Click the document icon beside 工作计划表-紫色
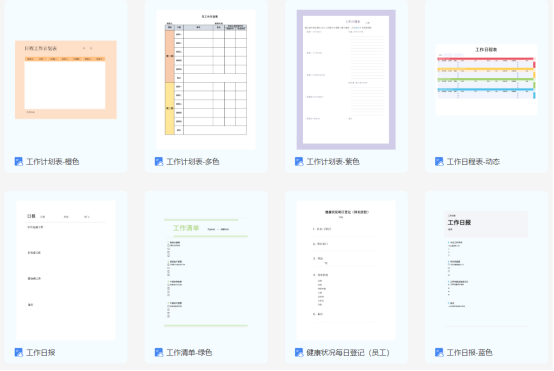 [299, 161]
